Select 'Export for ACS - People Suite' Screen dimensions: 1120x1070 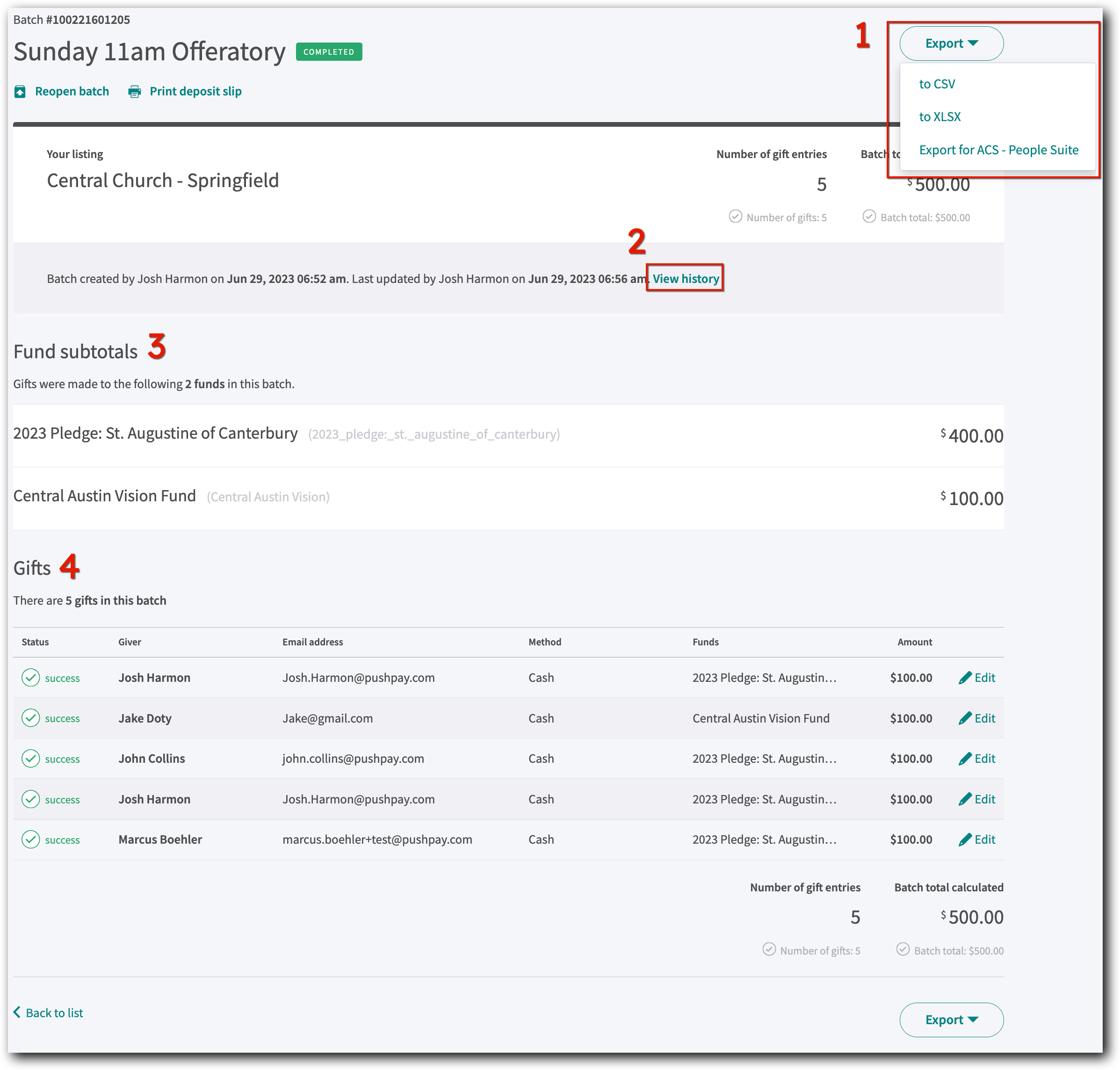click(x=998, y=150)
